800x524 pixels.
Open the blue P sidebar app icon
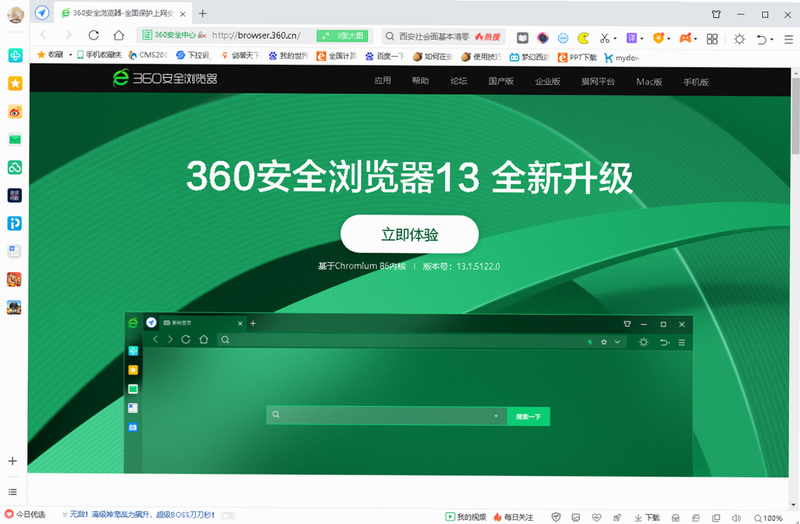tap(14, 223)
